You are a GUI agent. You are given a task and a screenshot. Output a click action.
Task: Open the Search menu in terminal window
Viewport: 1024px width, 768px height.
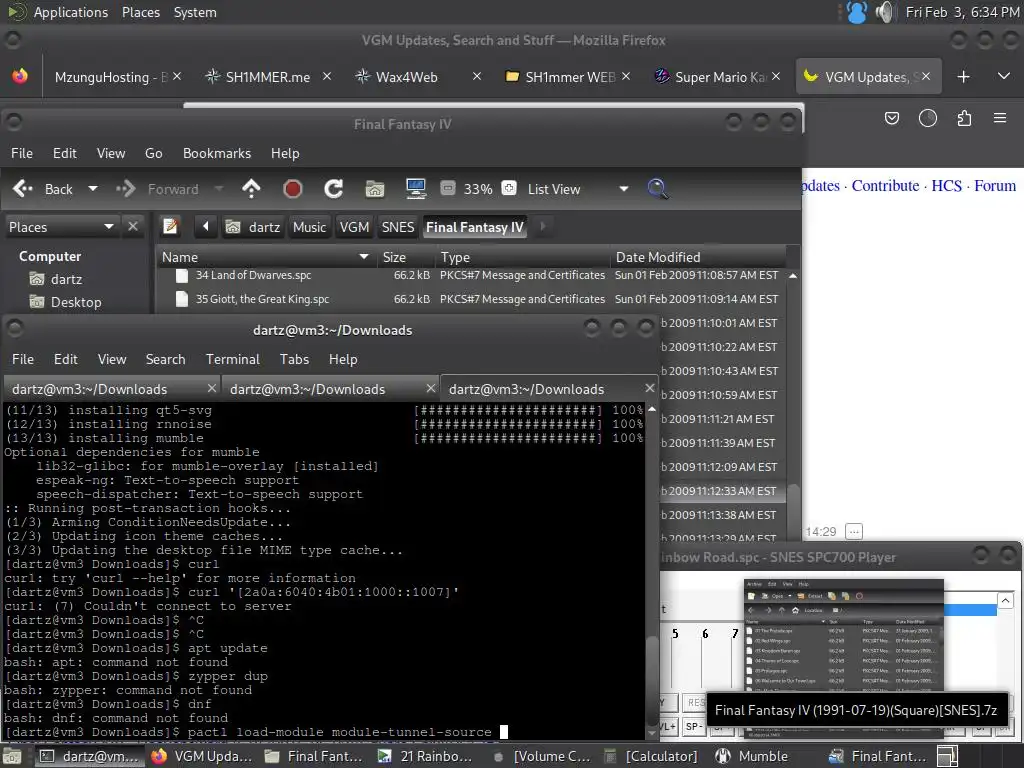(x=165, y=360)
